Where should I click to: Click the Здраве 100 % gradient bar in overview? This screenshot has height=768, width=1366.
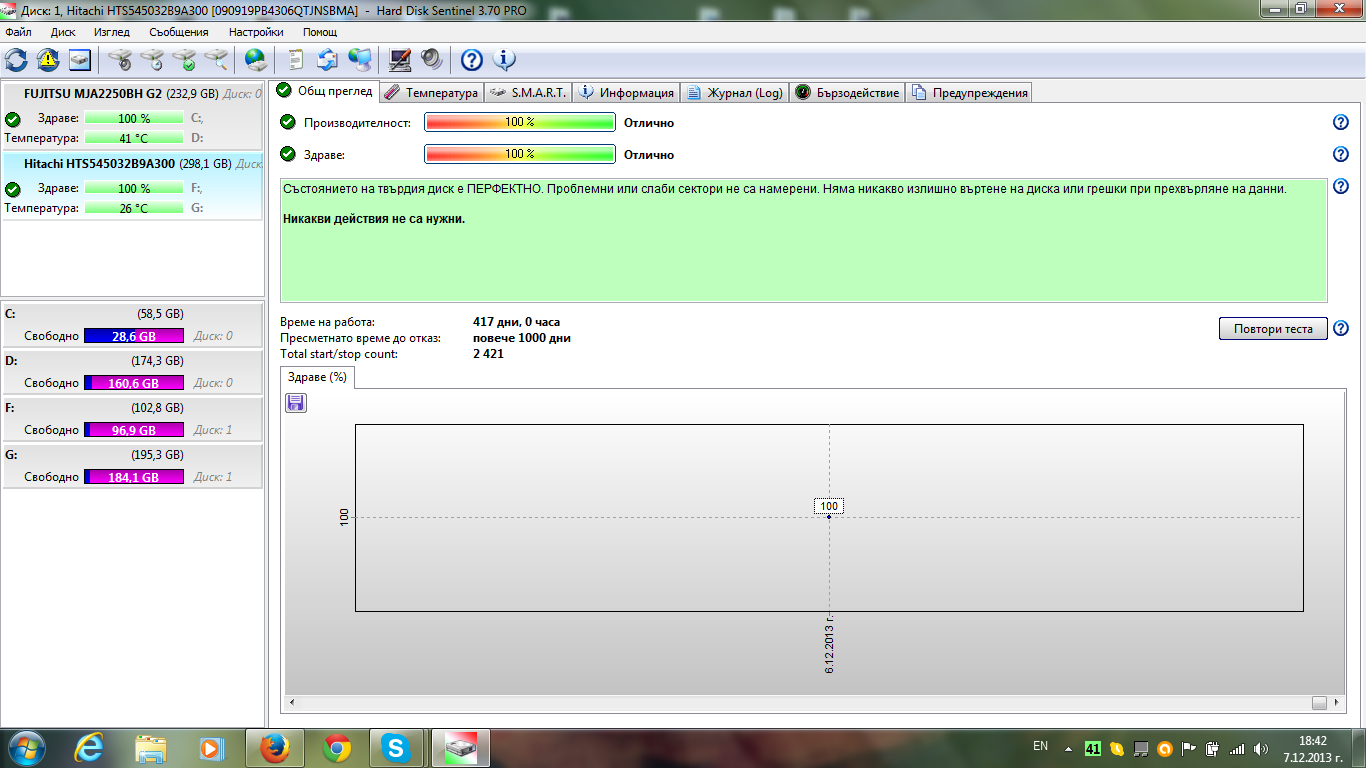tap(520, 154)
